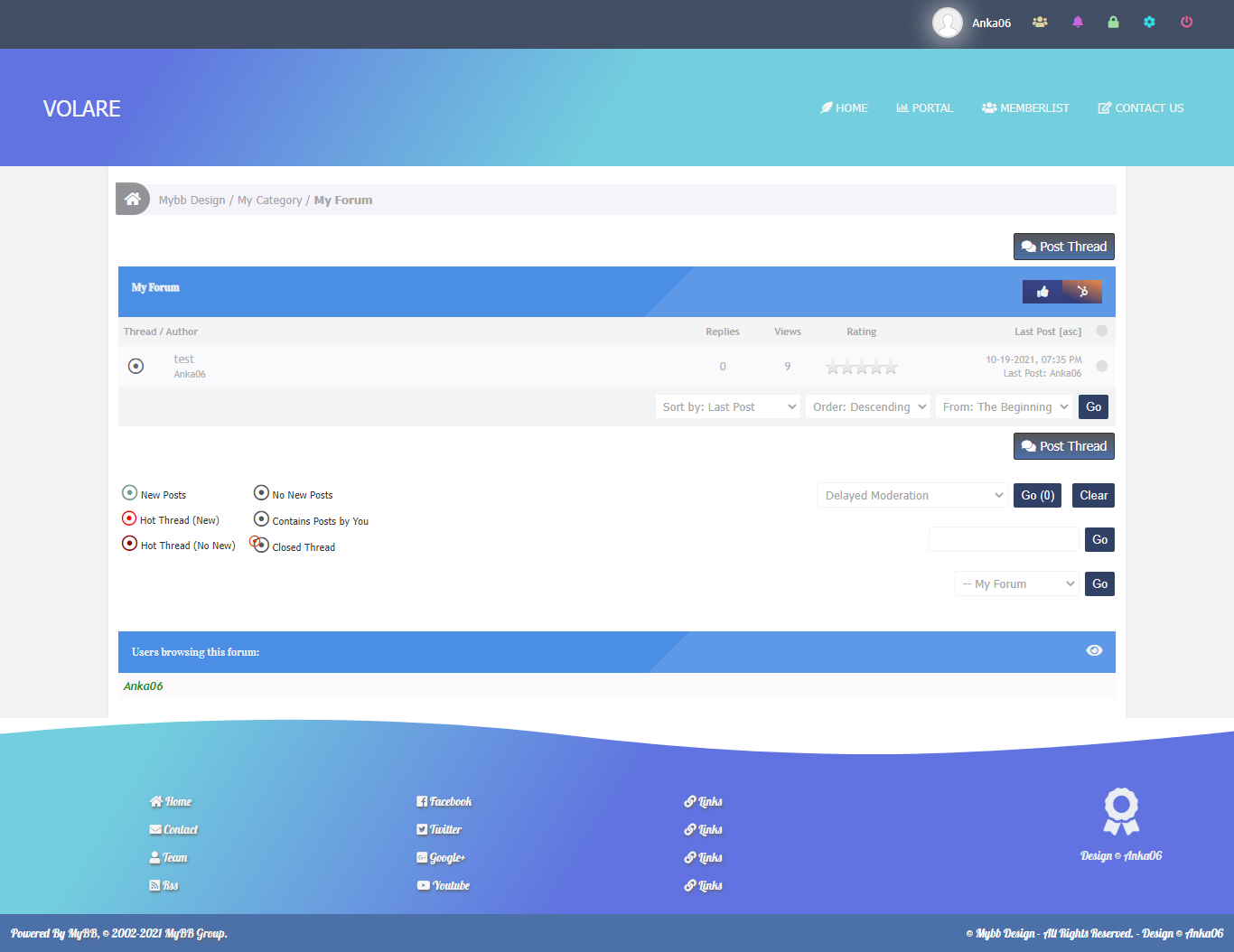Click the 5-star rating on test thread
Image resolution: width=1234 pixels, height=952 pixels.
(891, 368)
